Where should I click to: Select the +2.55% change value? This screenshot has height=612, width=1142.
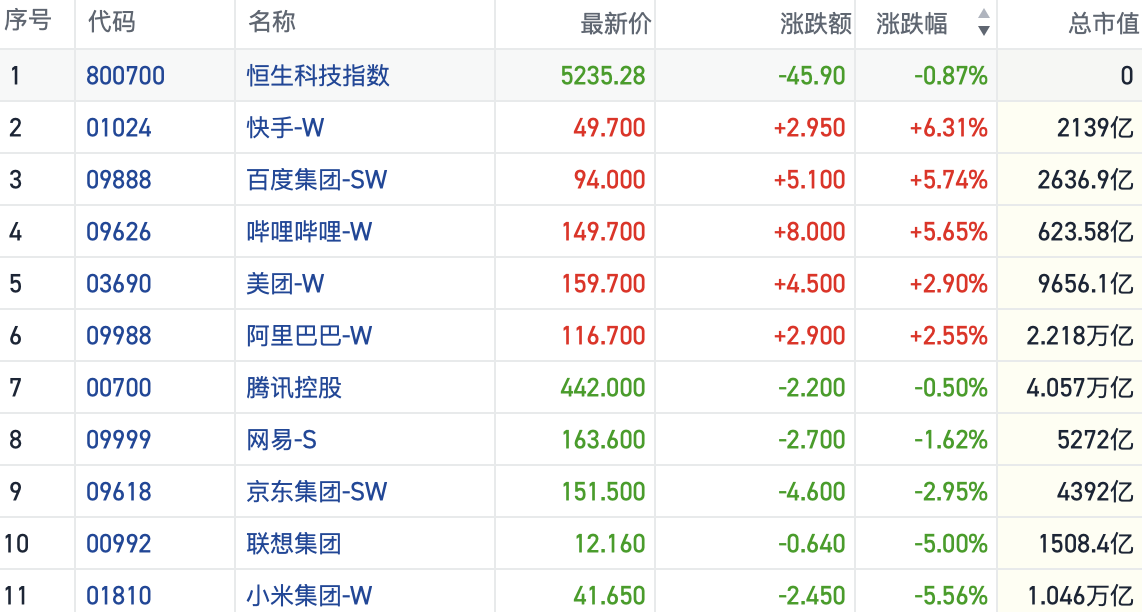[949, 336]
